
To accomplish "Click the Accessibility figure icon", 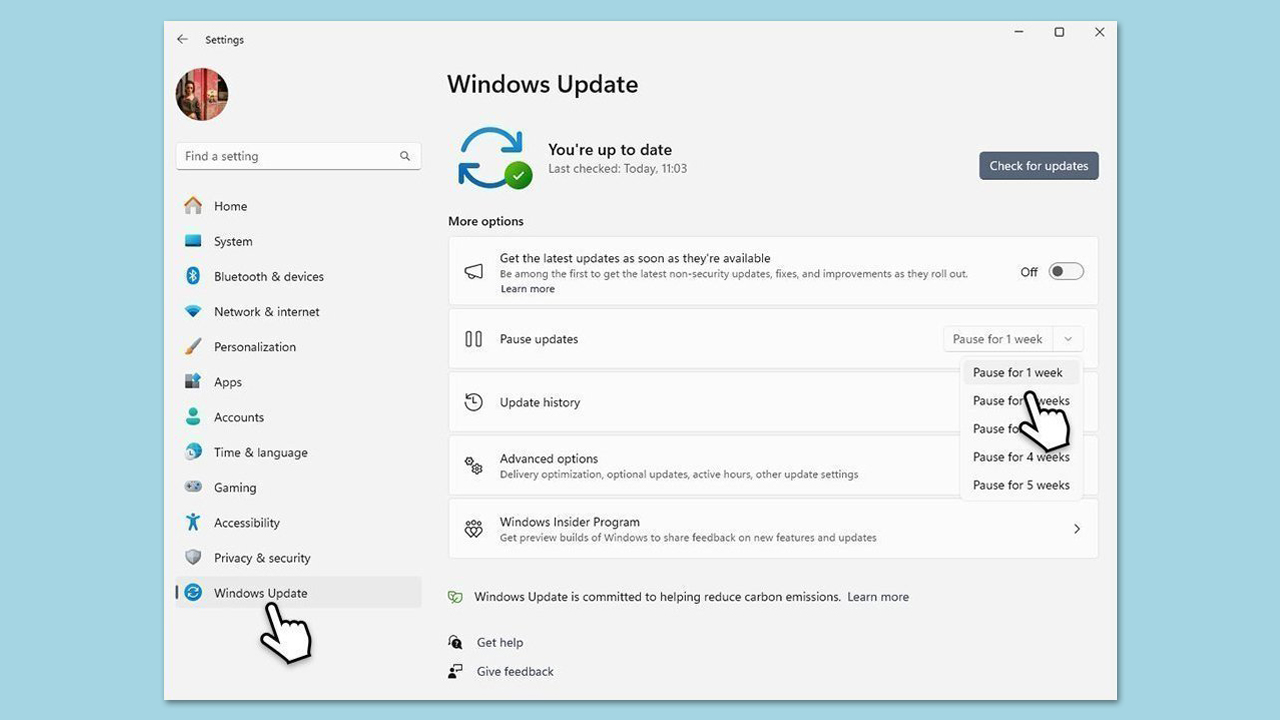I will click(193, 522).
